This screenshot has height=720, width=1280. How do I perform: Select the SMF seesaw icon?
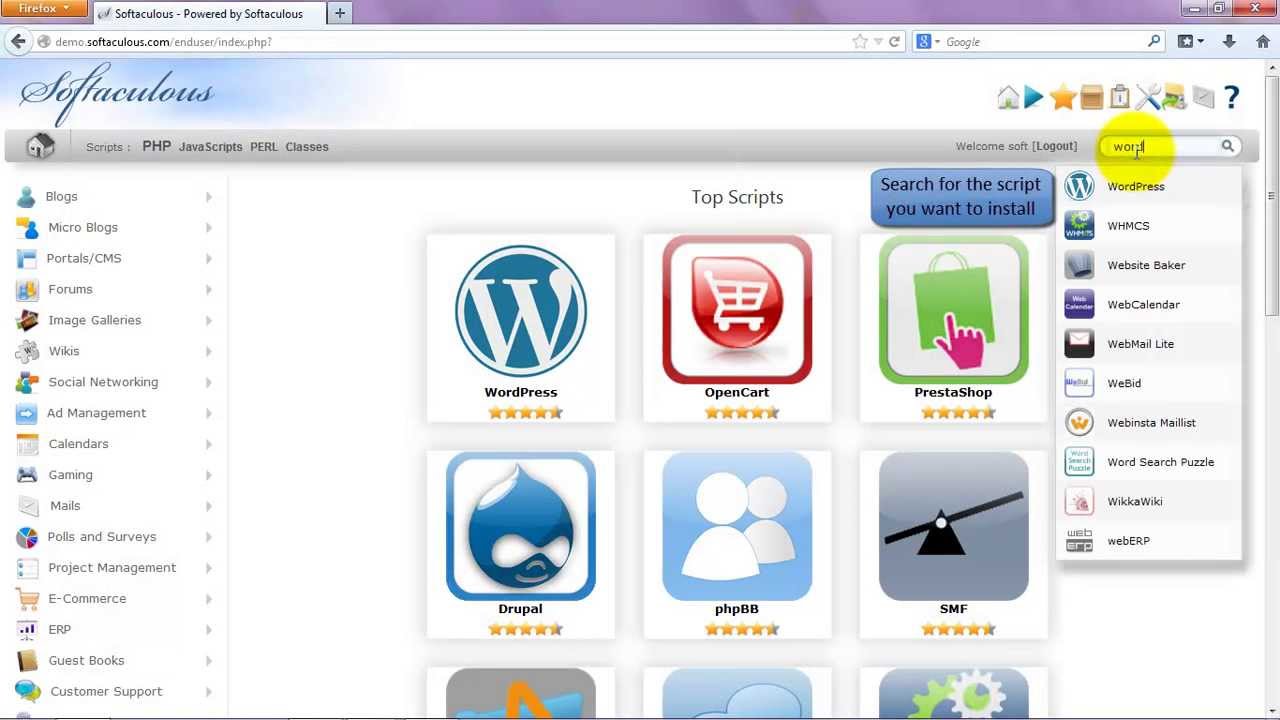(x=953, y=526)
